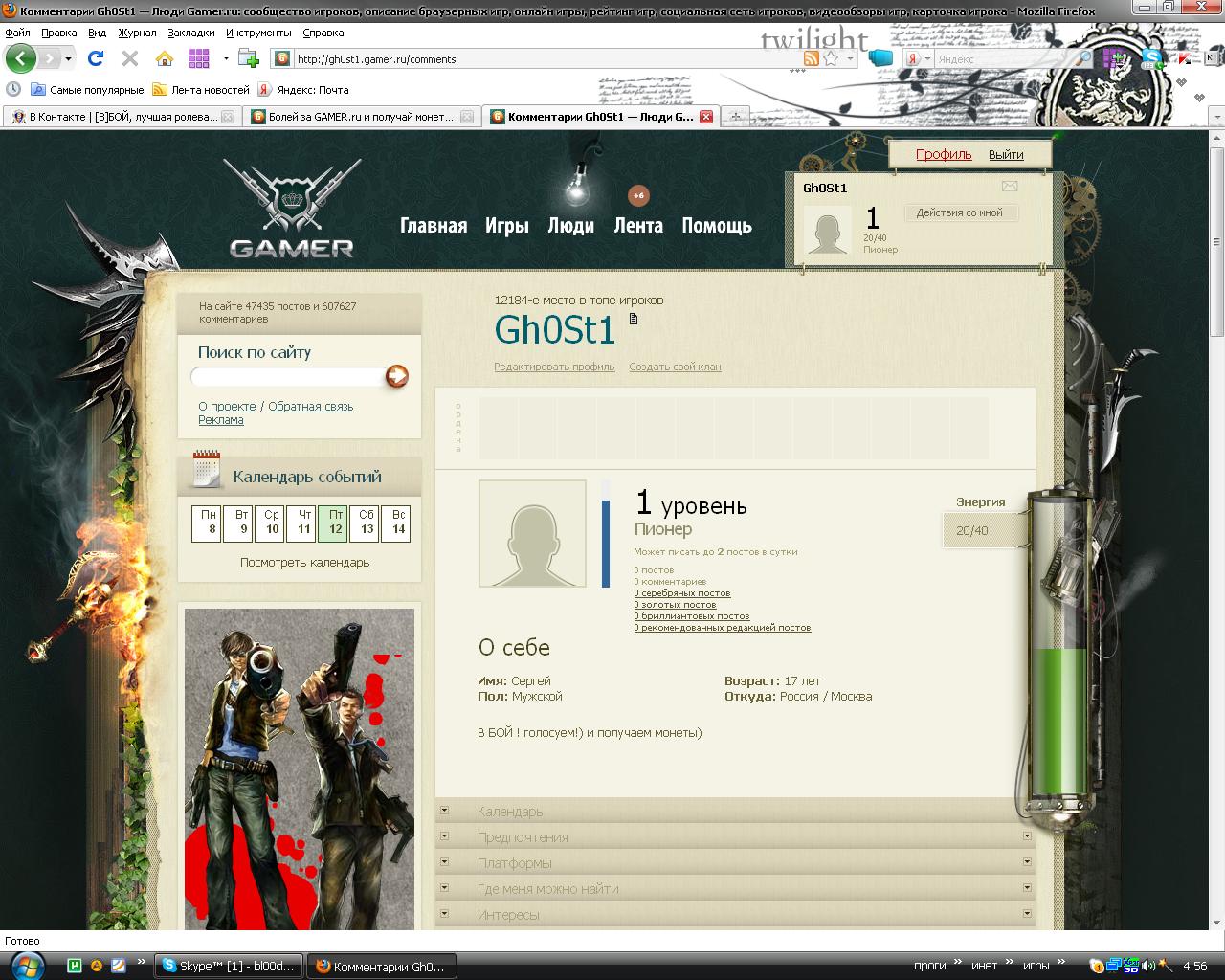Click the Действия со мной button

pyautogui.click(x=960, y=212)
